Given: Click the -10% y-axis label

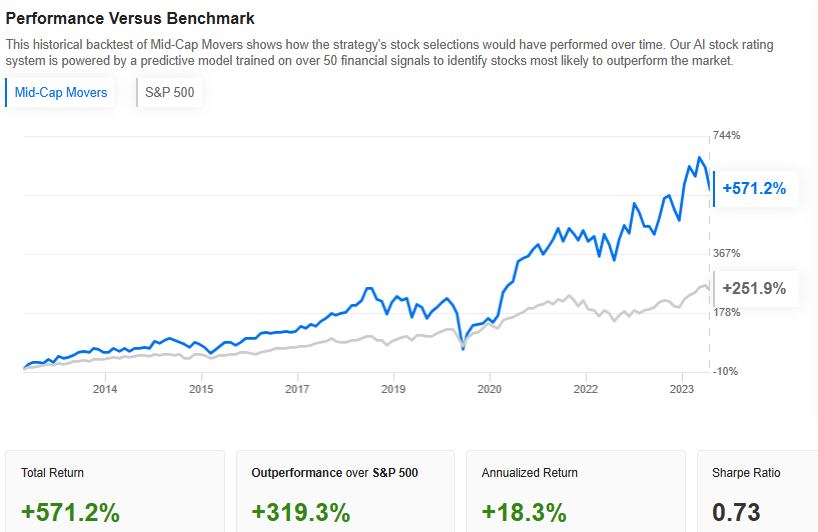Looking at the screenshot, I should coord(725,371).
